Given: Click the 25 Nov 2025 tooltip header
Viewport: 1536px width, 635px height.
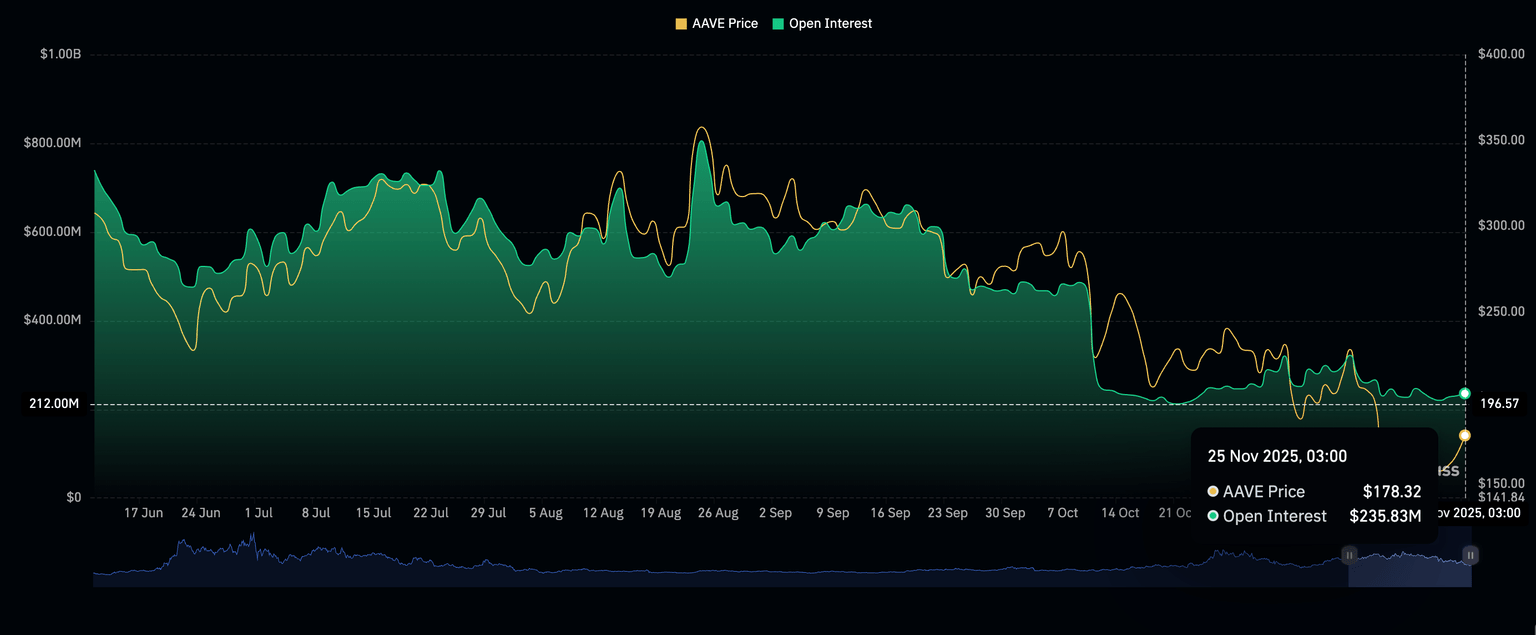Looking at the screenshot, I should pyautogui.click(x=1276, y=456).
